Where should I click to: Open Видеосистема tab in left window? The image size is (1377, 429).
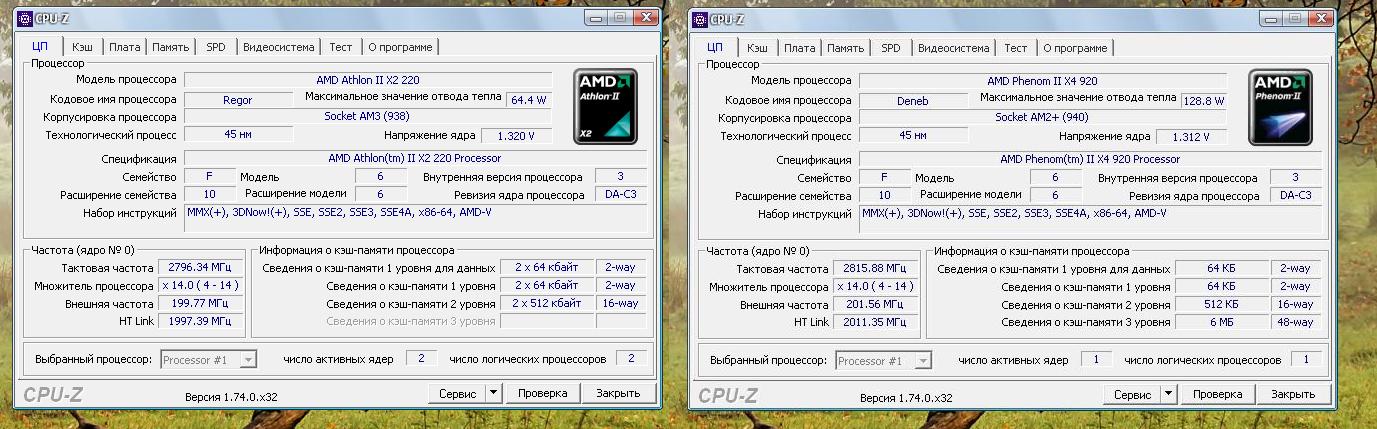(280, 47)
